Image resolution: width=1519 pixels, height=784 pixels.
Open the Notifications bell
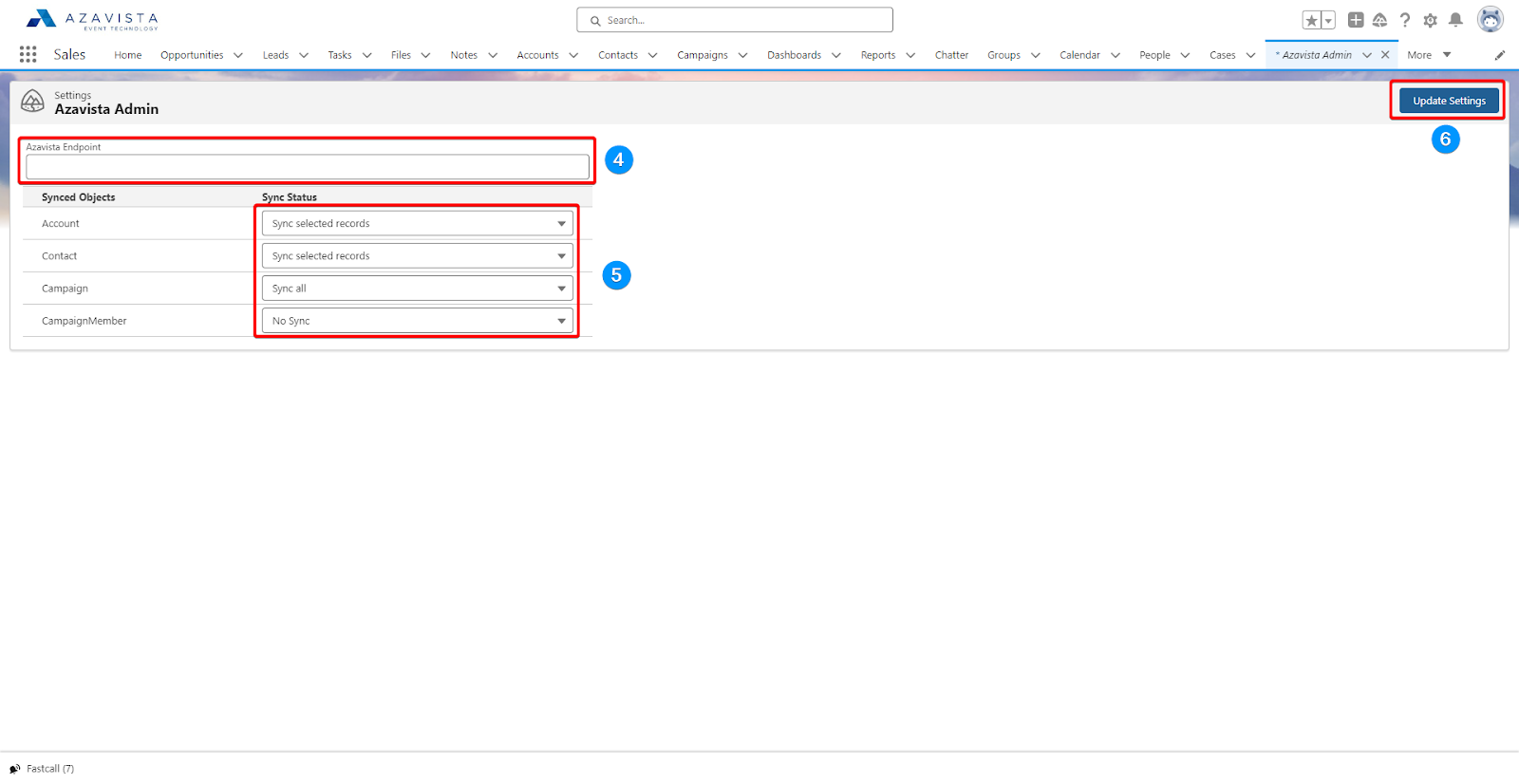(x=1455, y=20)
